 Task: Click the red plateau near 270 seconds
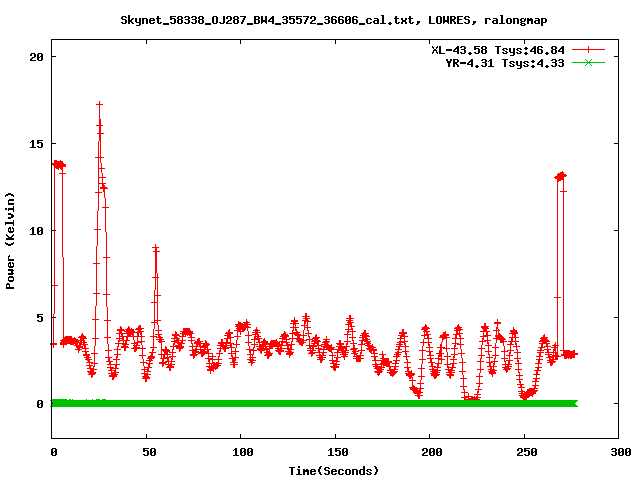(561, 176)
